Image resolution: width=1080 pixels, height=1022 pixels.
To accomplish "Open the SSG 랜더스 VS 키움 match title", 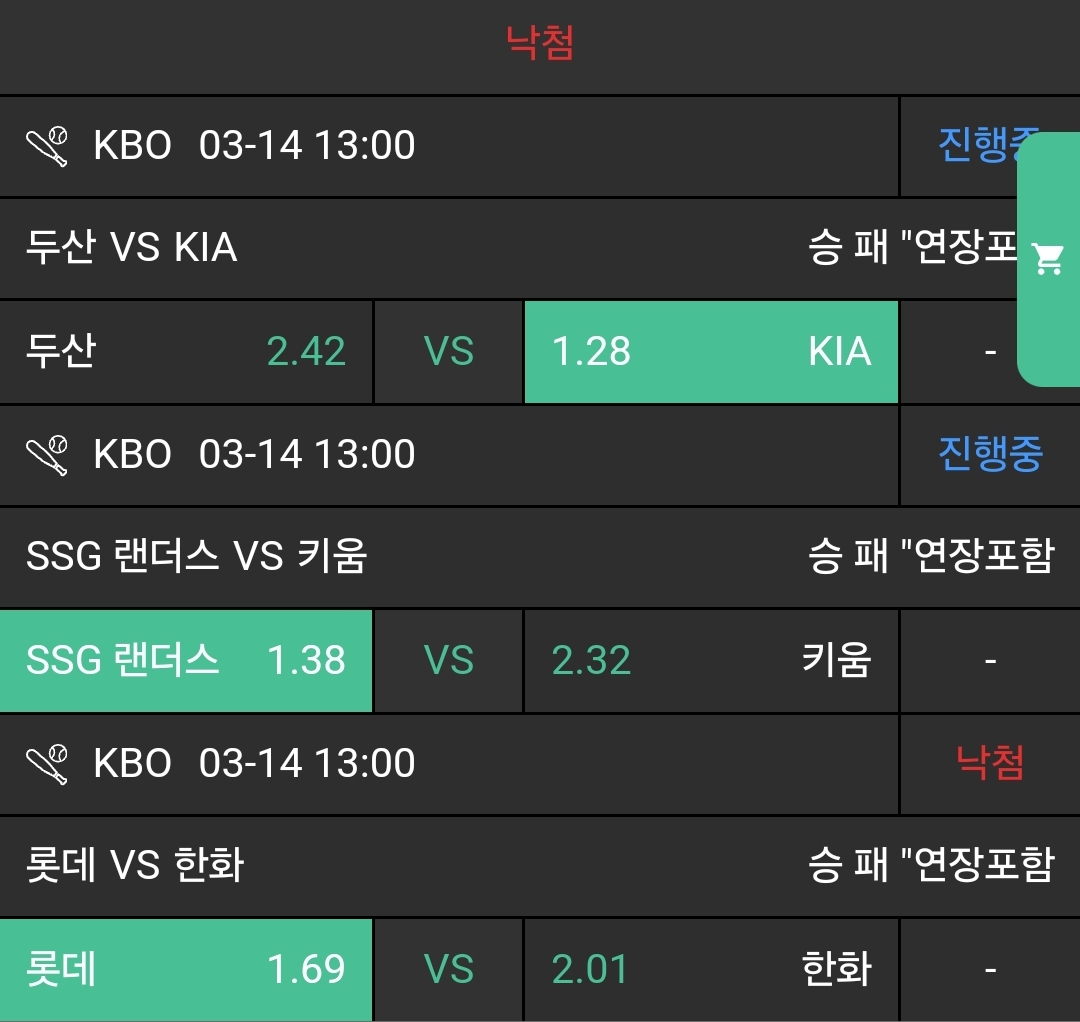I will [x=197, y=556].
